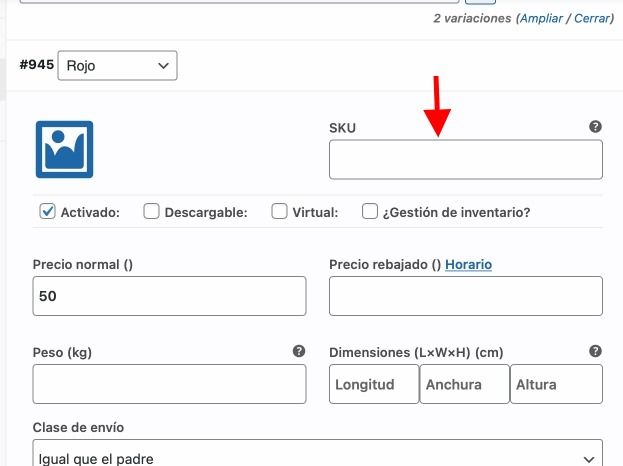The width and height of the screenshot is (623, 466).
Task: Click the Longitud dimension field
Action: pos(374,384)
